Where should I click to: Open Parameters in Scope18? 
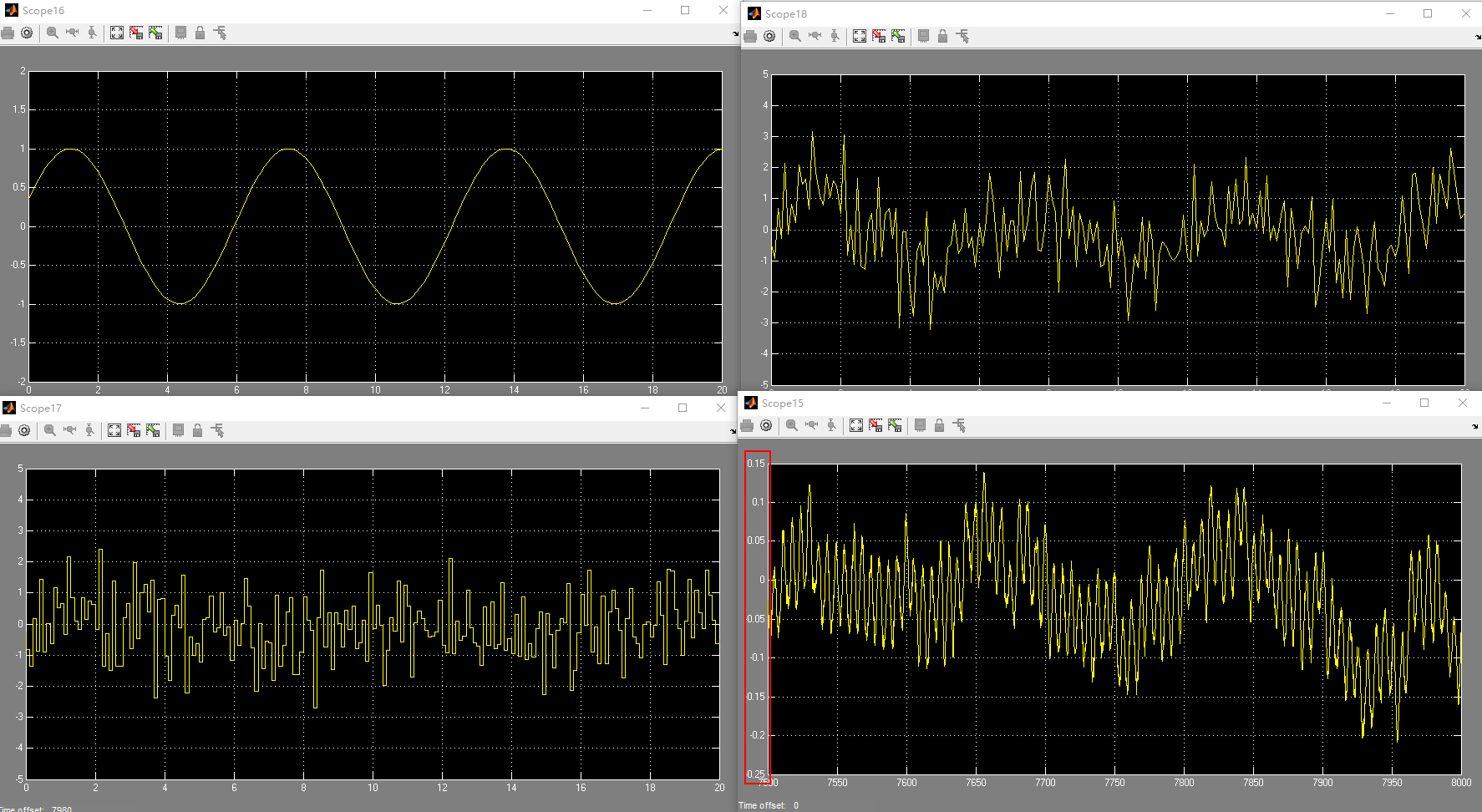pyautogui.click(x=769, y=36)
